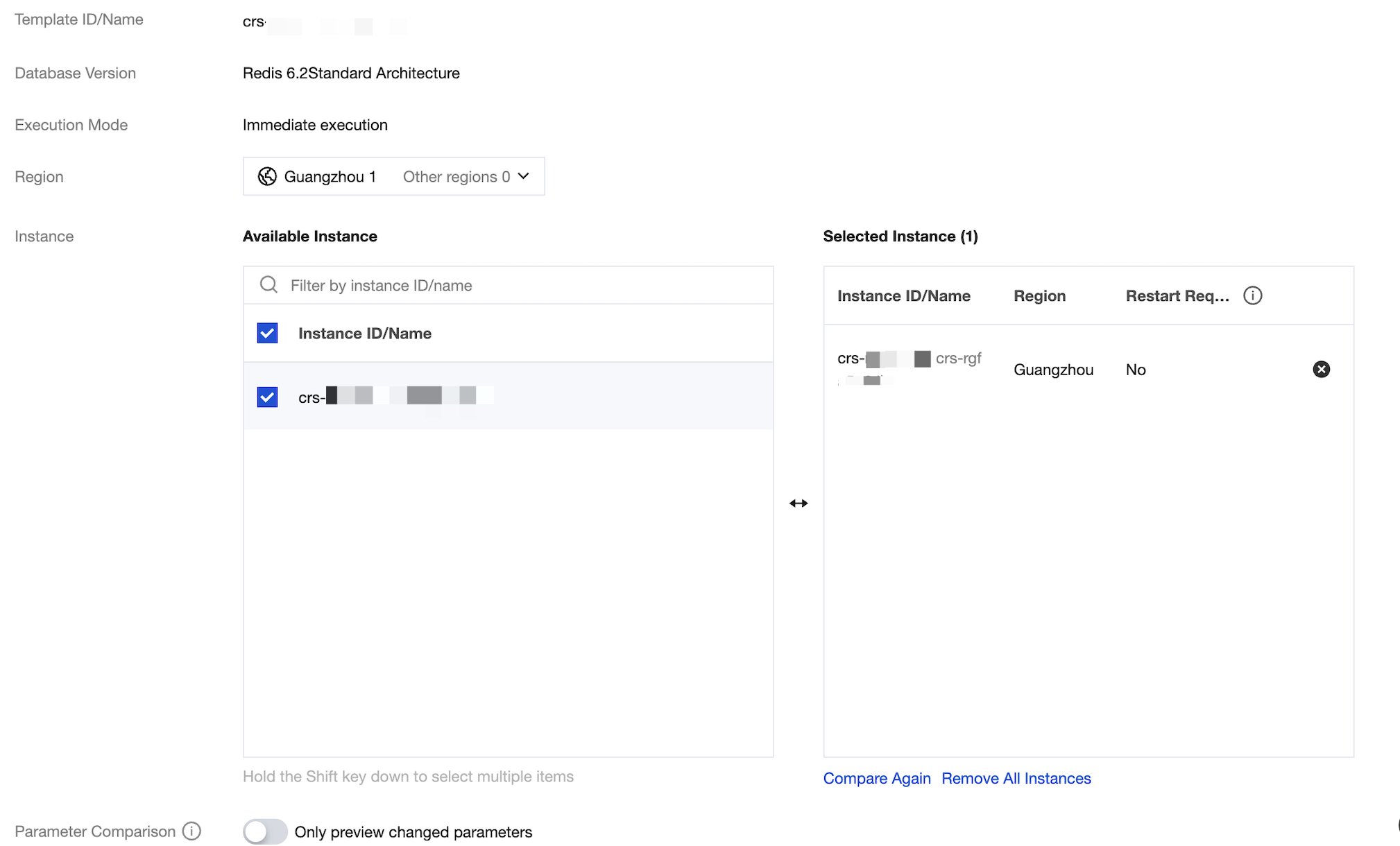Click the globe icon beside Guangzhou

tap(267, 177)
